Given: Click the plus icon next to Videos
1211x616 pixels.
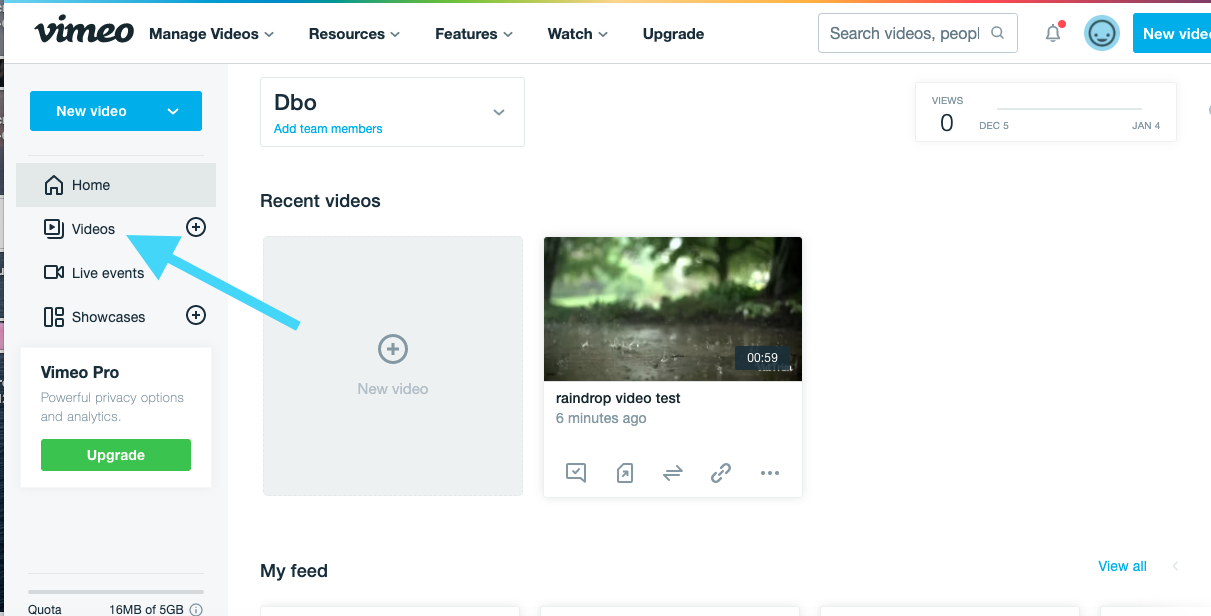Looking at the screenshot, I should tap(196, 228).
